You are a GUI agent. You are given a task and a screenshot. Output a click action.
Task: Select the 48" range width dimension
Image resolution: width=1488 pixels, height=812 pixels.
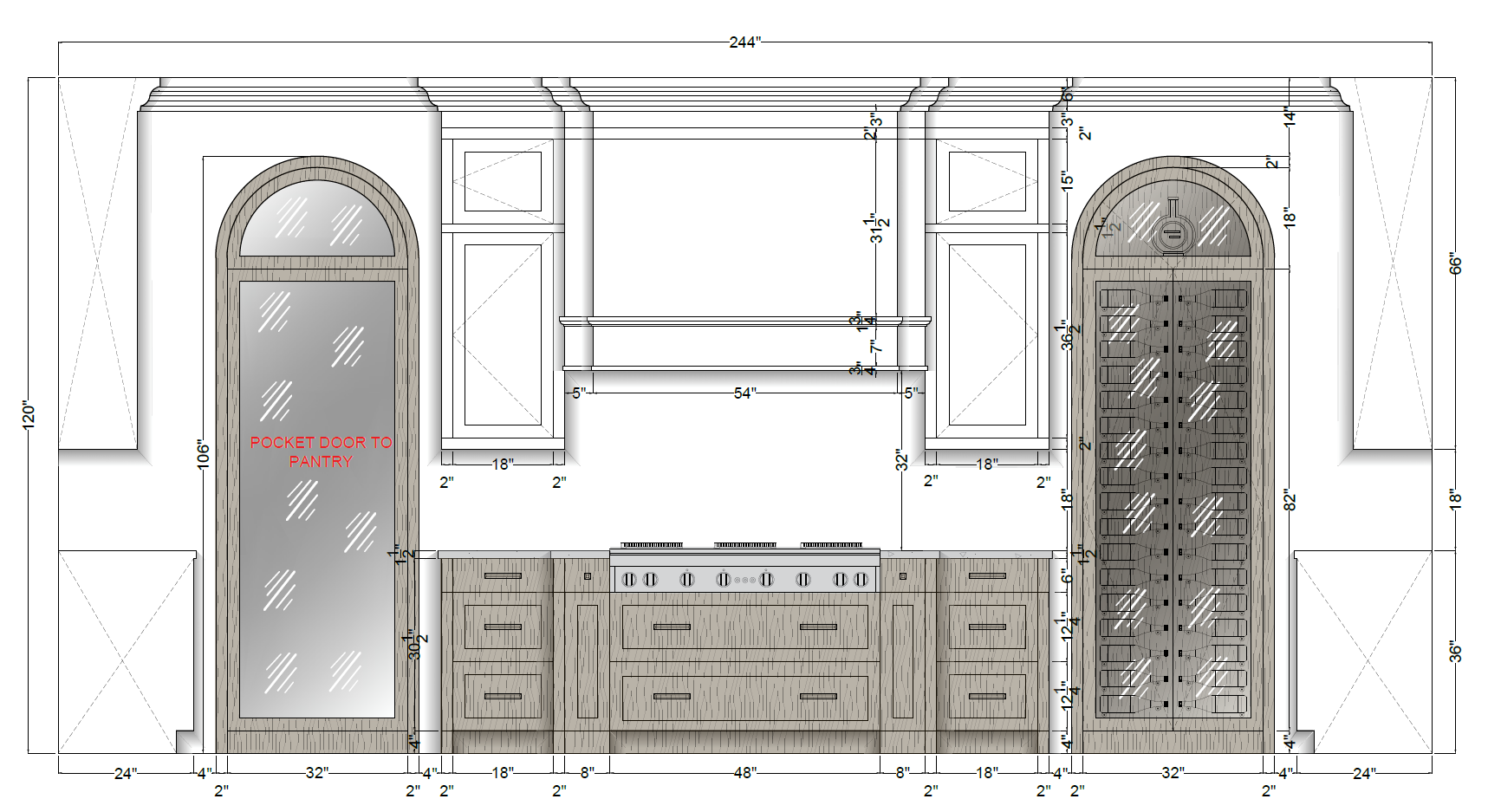point(744,772)
